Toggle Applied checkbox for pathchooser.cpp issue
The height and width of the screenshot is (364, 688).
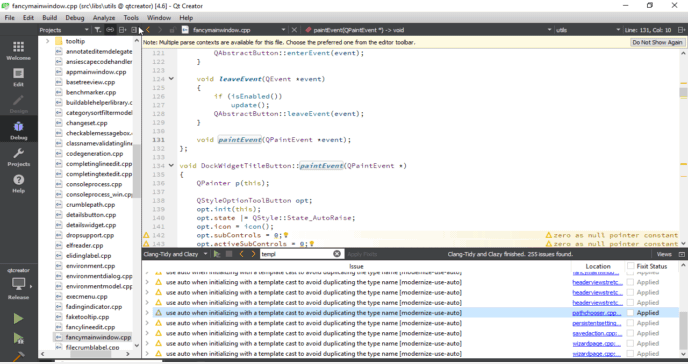(631, 313)
